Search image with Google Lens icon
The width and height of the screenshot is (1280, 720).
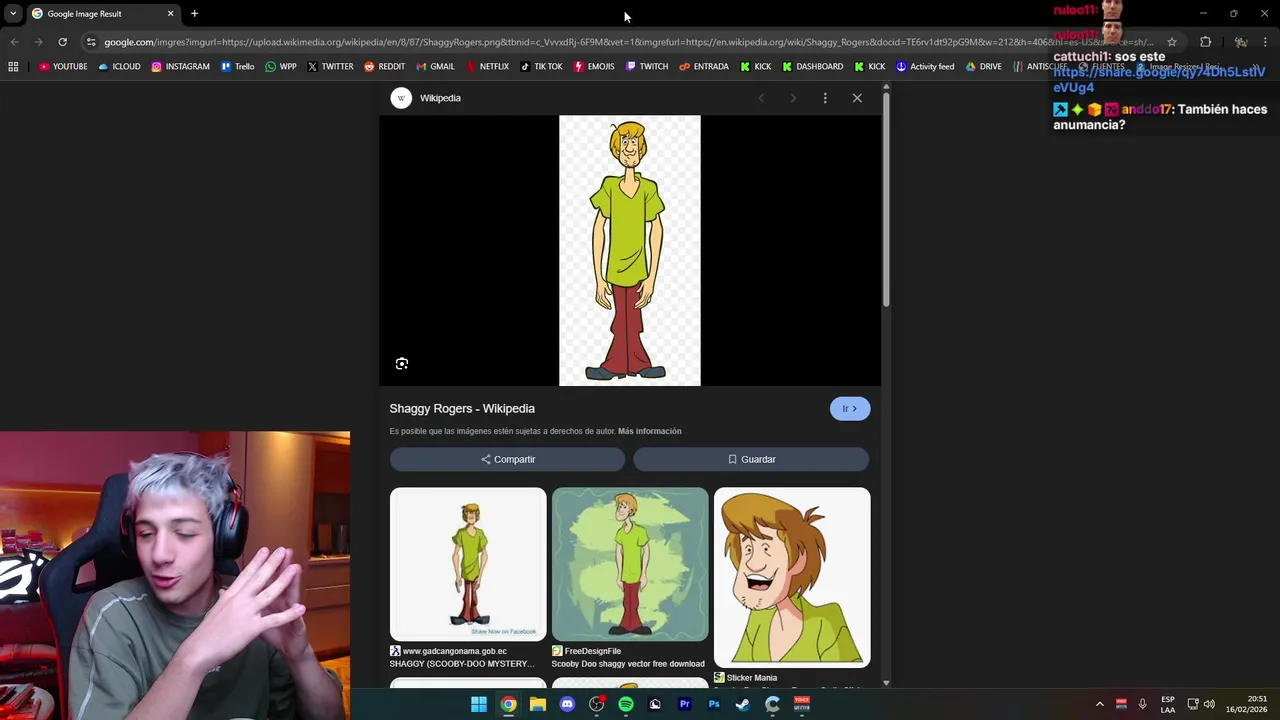402,364
